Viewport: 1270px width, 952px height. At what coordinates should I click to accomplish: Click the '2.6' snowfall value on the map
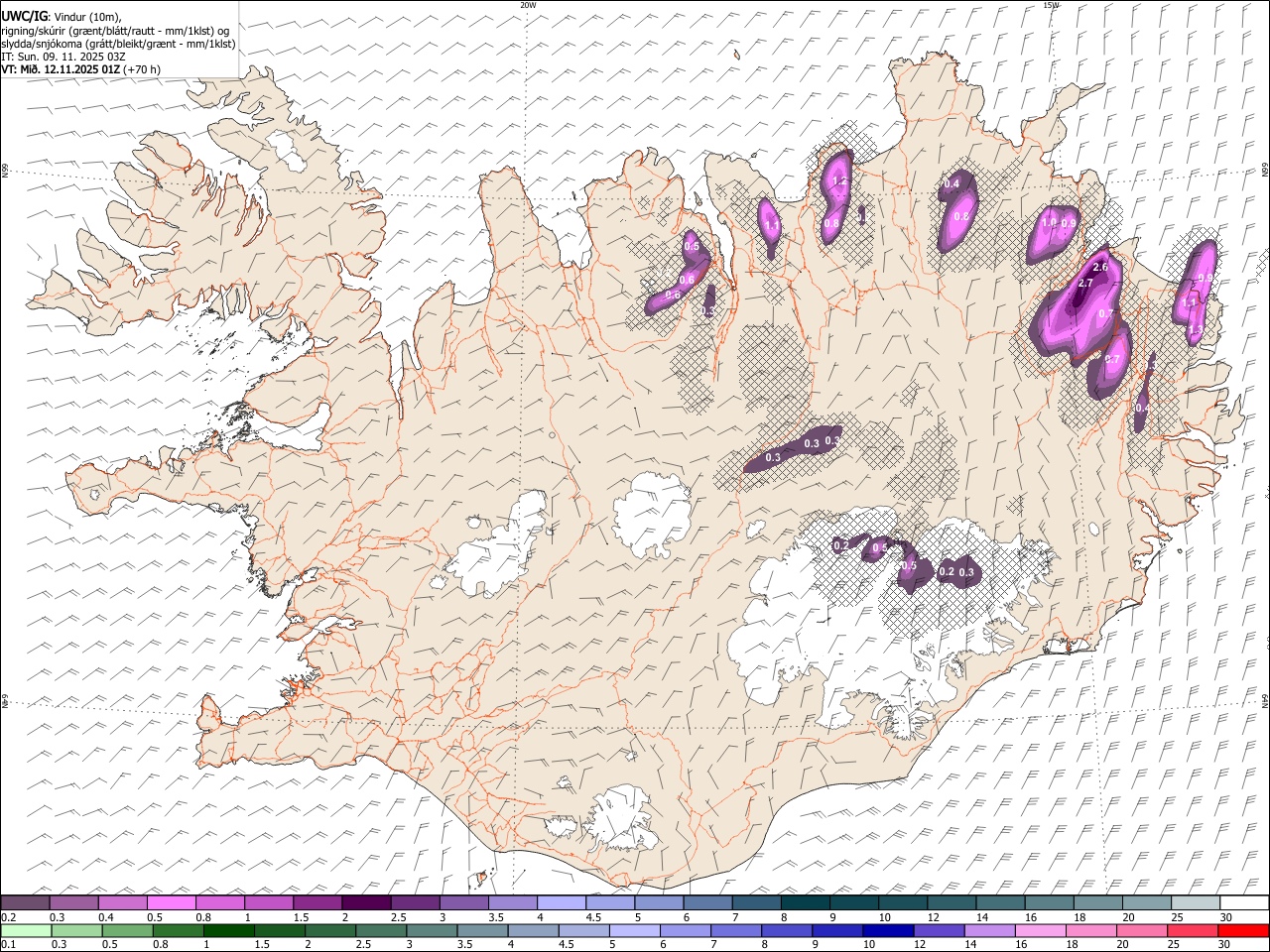(1099, 267)
